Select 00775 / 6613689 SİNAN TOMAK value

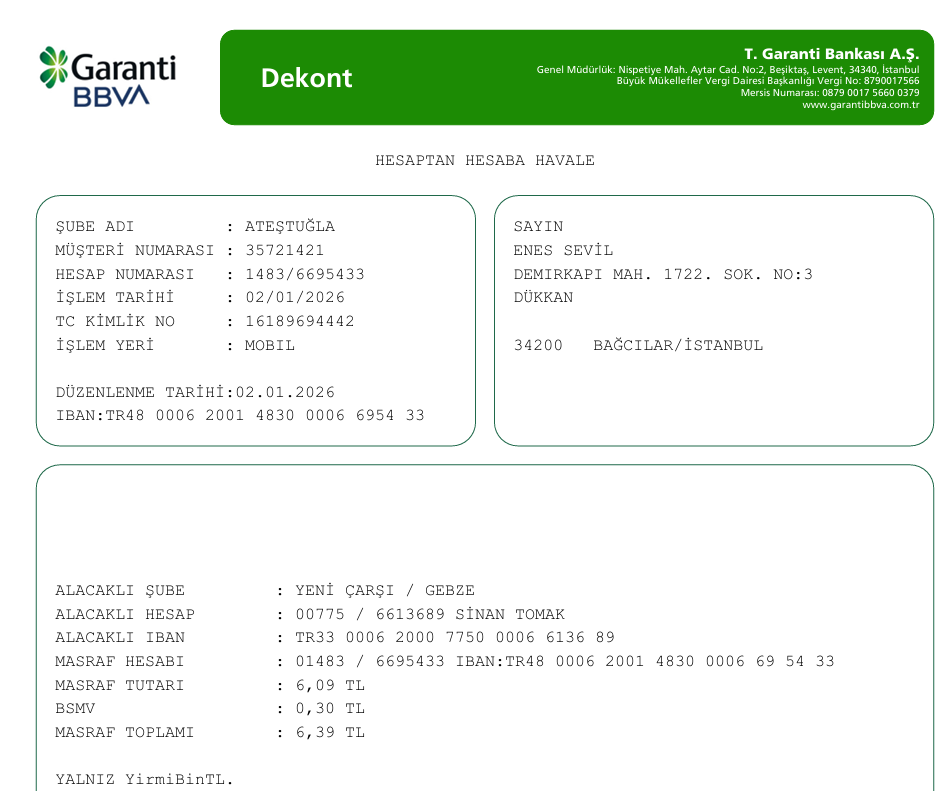(x=430, y=614)
